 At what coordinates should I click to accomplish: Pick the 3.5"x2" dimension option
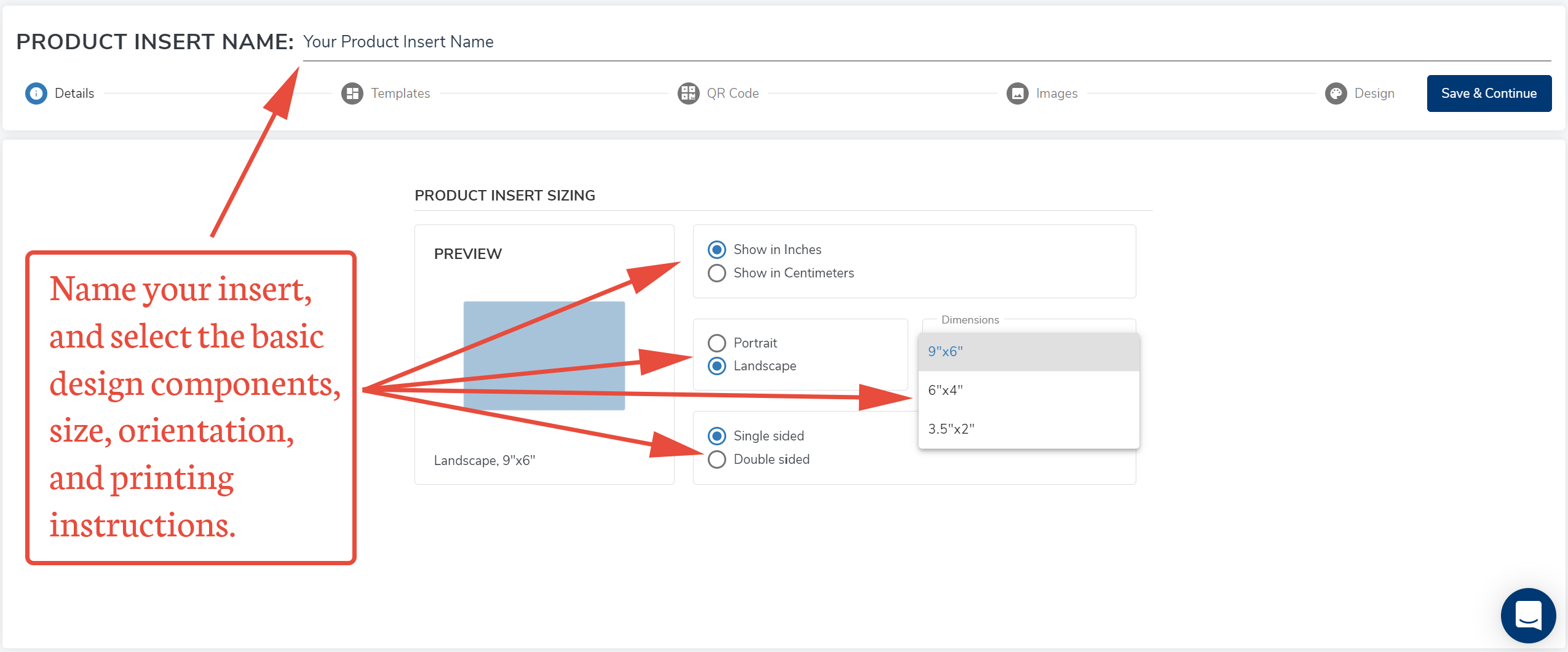(x=1028, y=429)
